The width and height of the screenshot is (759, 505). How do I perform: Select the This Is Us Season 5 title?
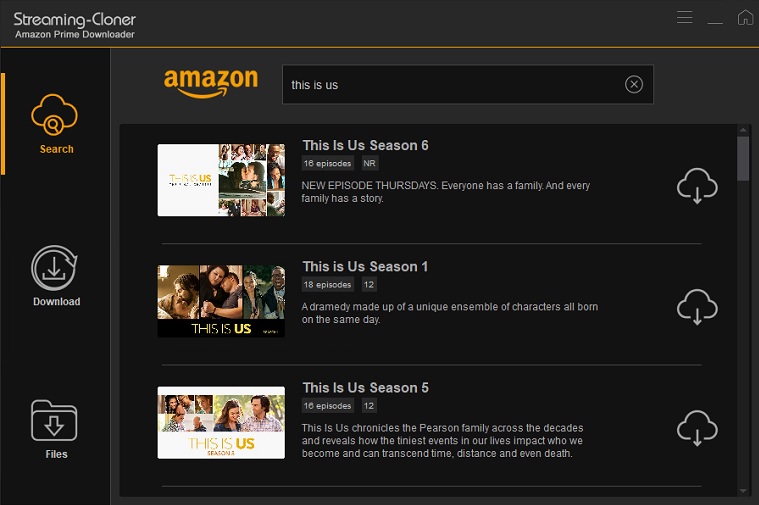pyautogui.click(x=365, y=387)
